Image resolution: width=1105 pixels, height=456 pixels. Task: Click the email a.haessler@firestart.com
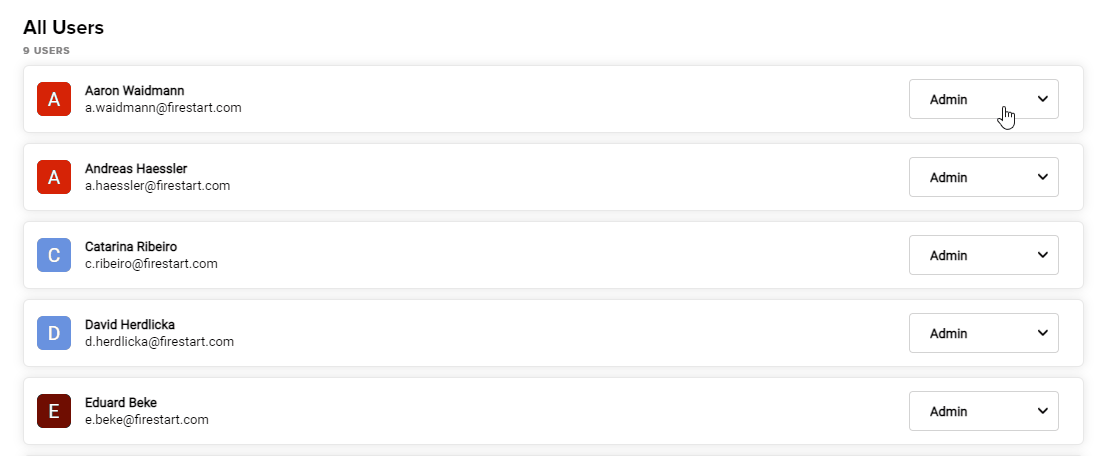157,186
